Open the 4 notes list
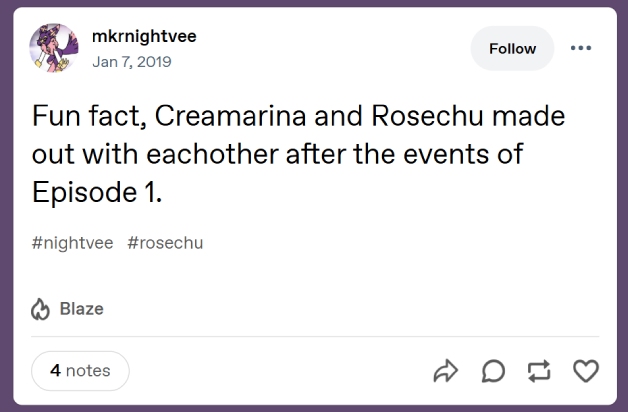 pyautogui.click(x=80, y=371)
